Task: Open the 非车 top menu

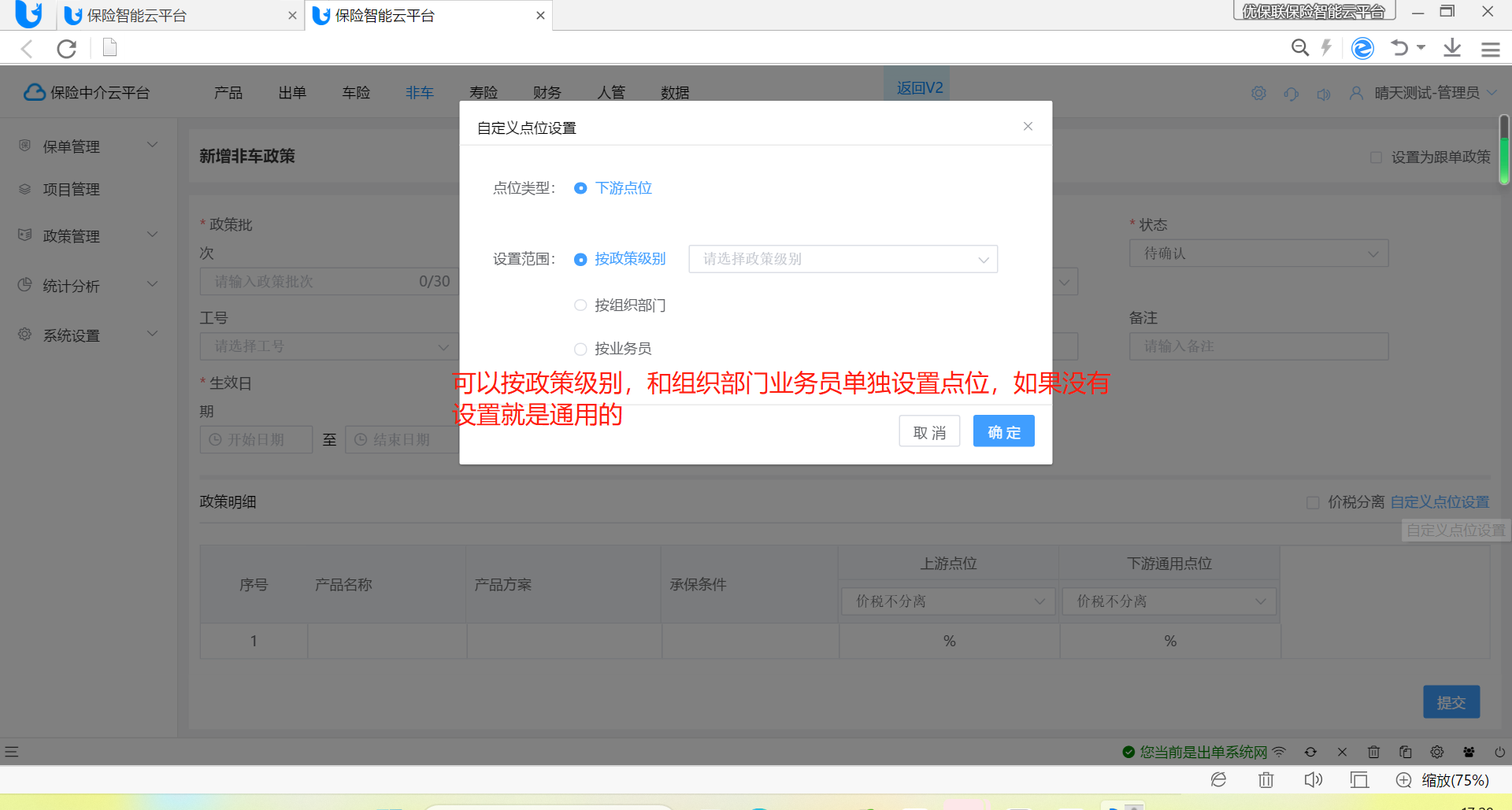Action: tap(419, 93)
